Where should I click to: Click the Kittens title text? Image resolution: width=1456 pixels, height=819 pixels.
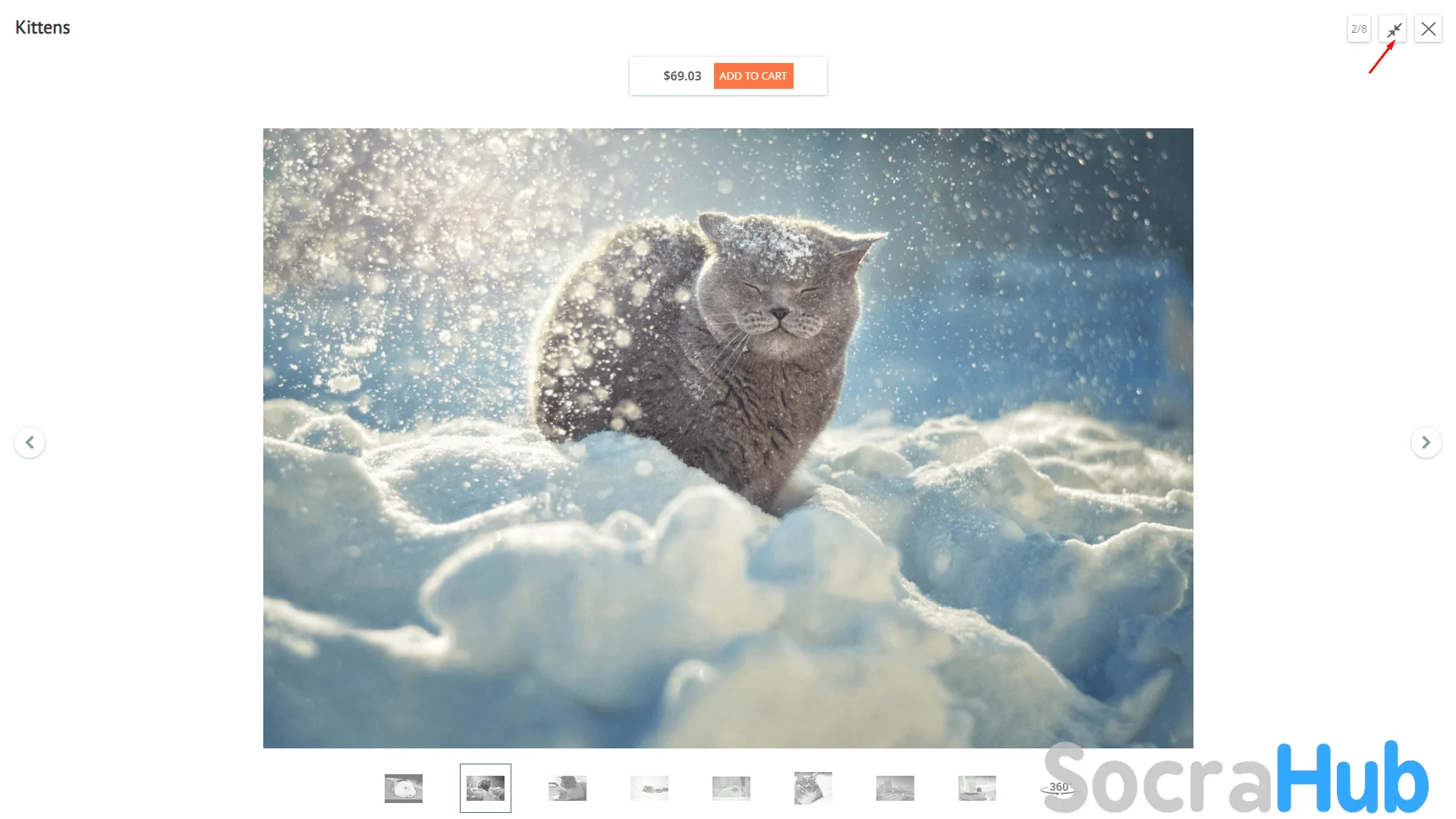point(42,27)
